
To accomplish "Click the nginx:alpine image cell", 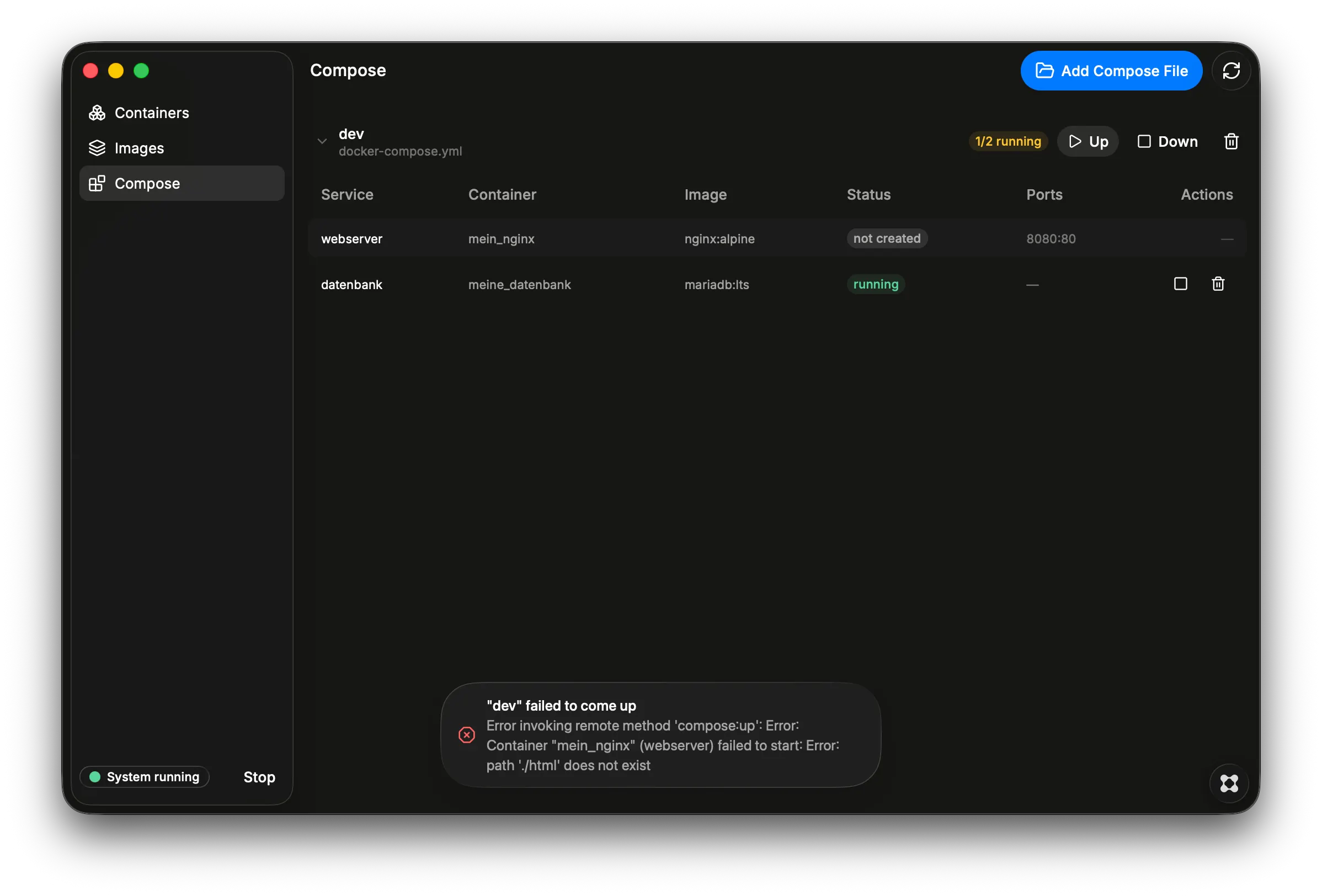I will tap(719, 238).
